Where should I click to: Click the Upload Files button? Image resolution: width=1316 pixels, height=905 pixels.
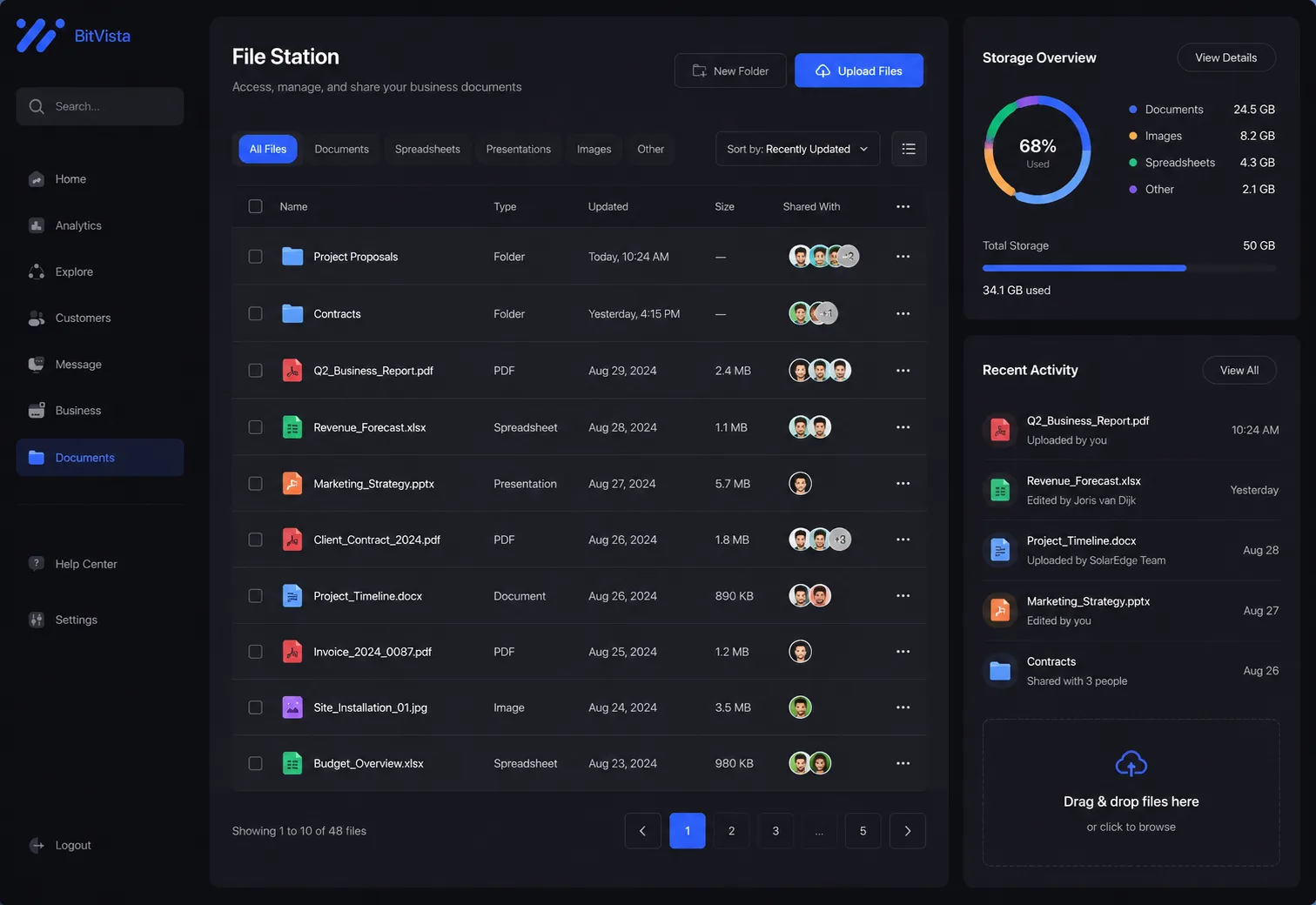tap(858, 70)
